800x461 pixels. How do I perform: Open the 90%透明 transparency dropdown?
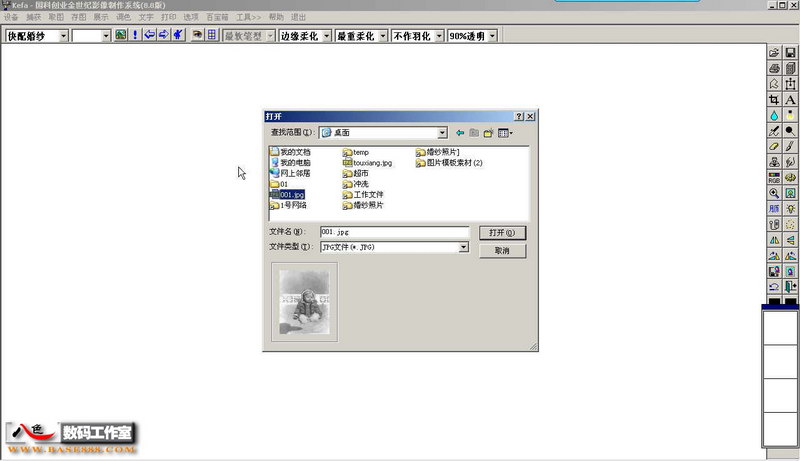pos(492,36)
